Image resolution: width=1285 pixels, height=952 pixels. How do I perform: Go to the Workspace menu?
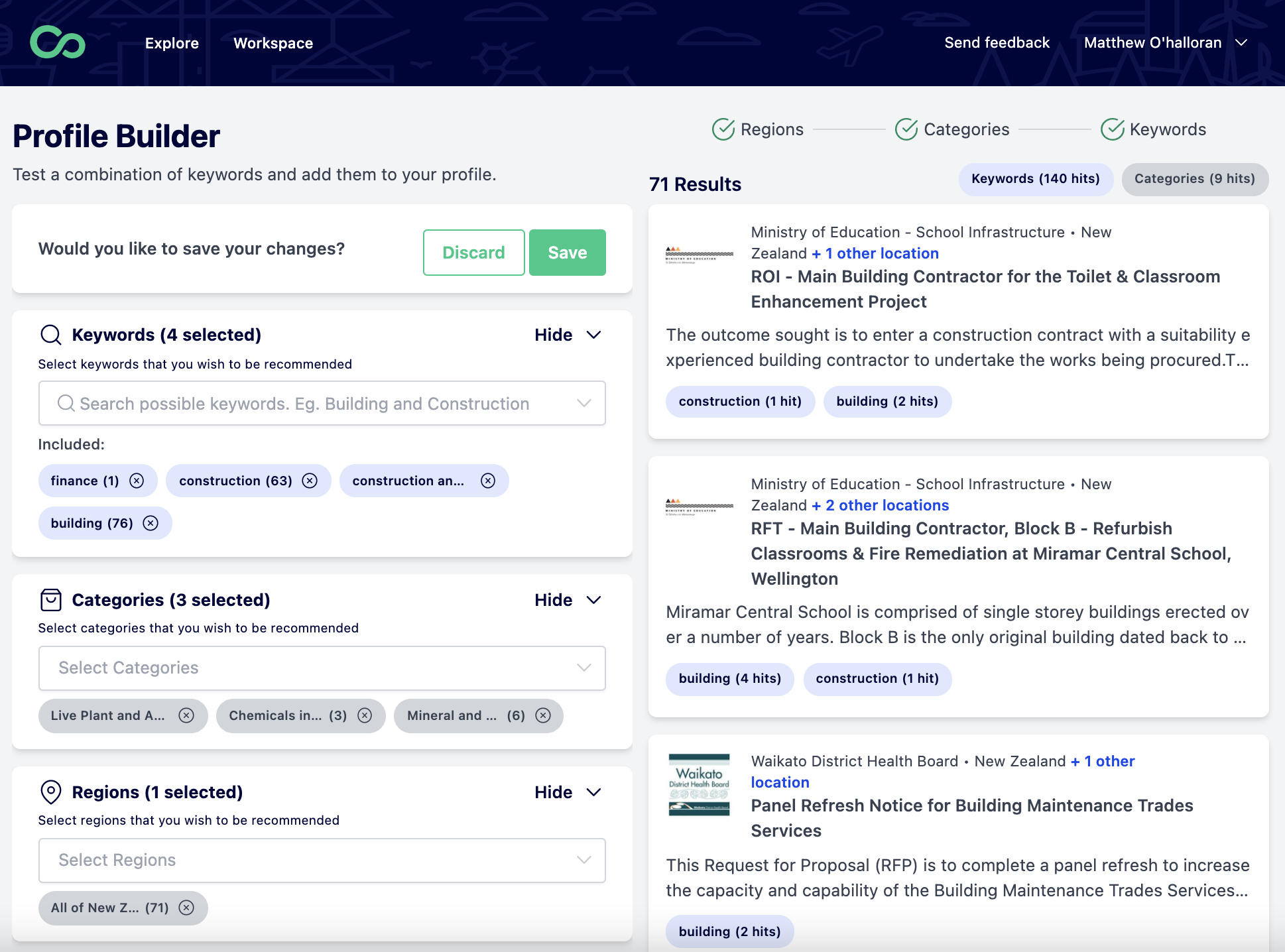click(273, 43)
